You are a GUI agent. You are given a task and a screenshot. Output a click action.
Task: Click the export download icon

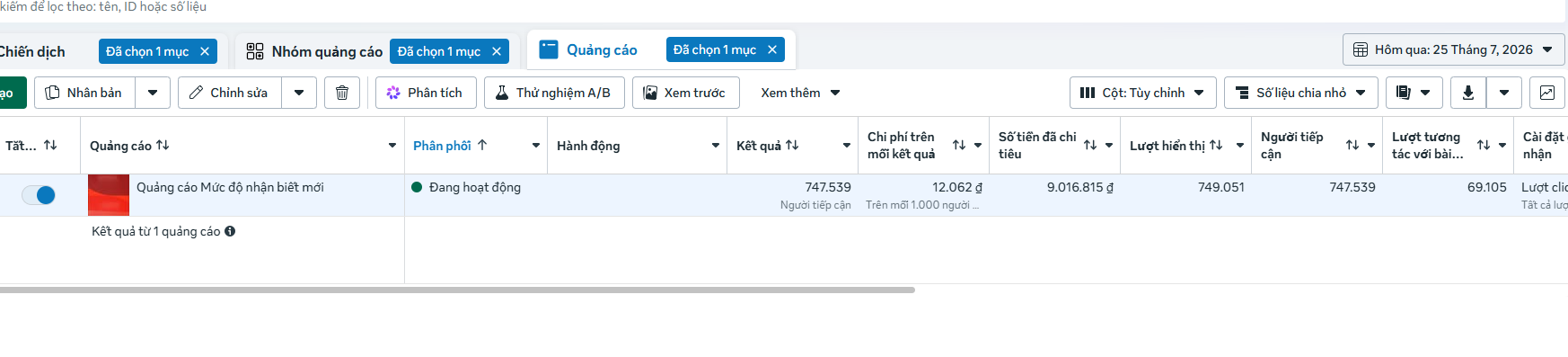point(1468,93)
